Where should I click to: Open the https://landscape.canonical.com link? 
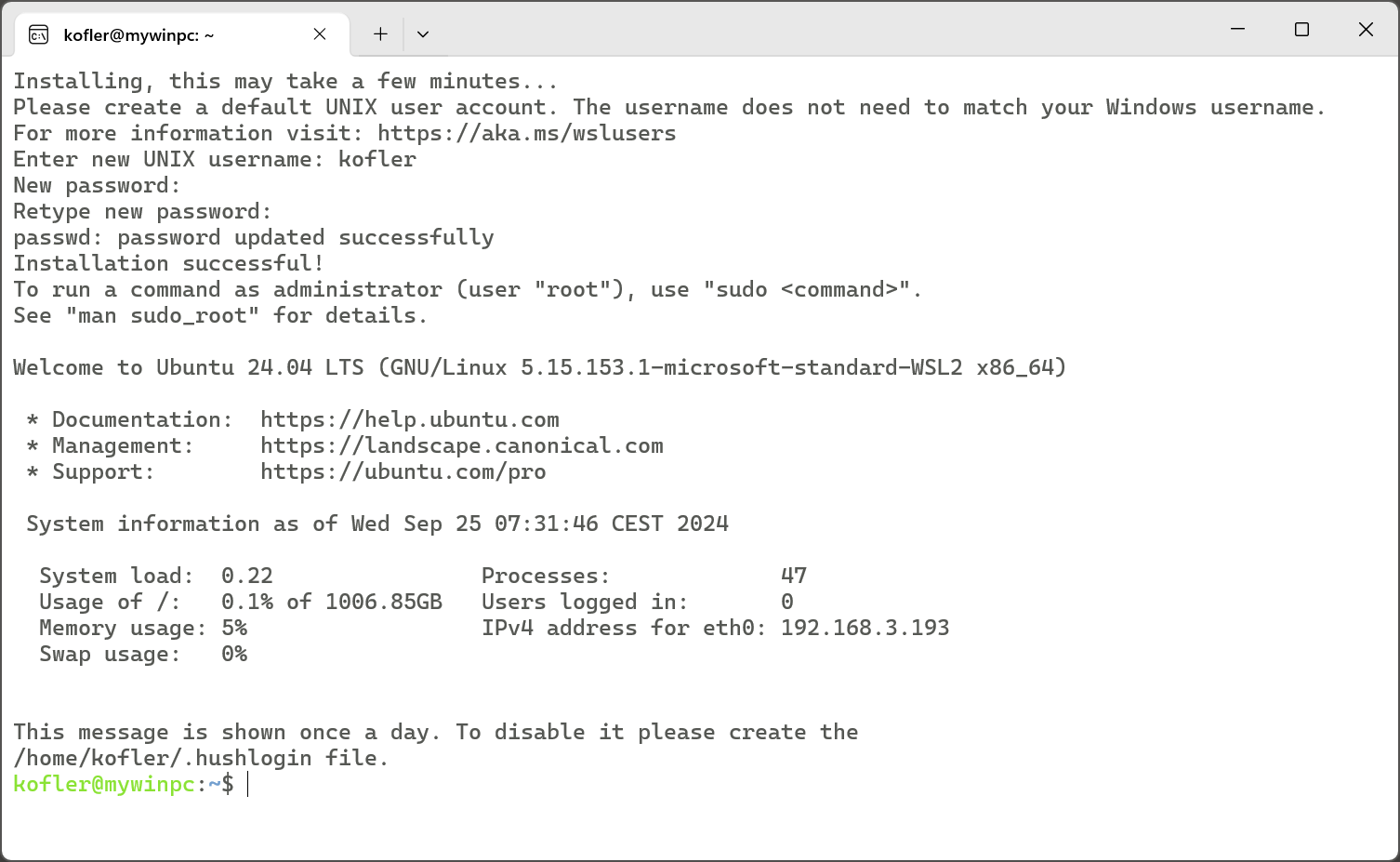(462, 445)
